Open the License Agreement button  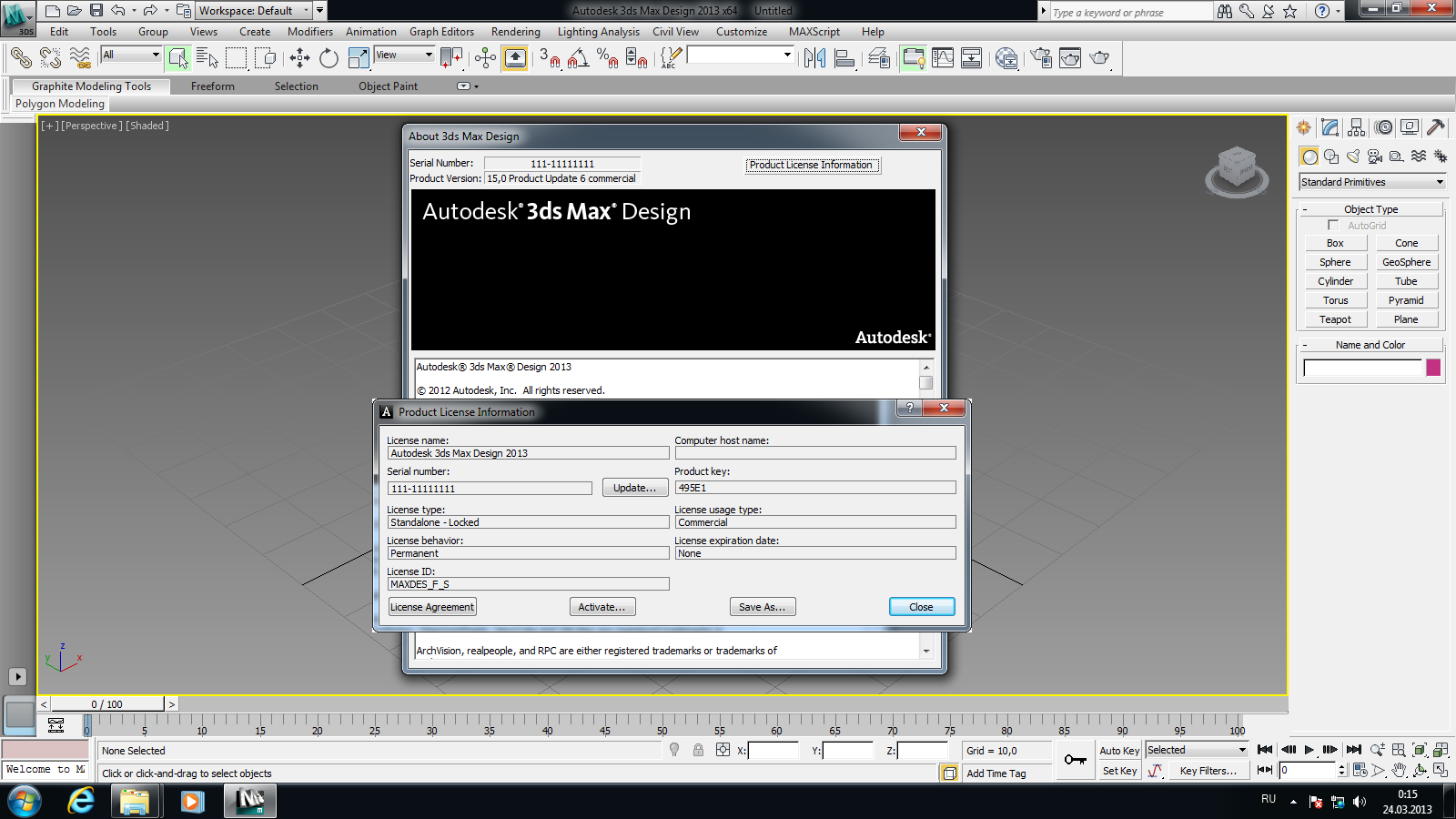pos(432,607)
